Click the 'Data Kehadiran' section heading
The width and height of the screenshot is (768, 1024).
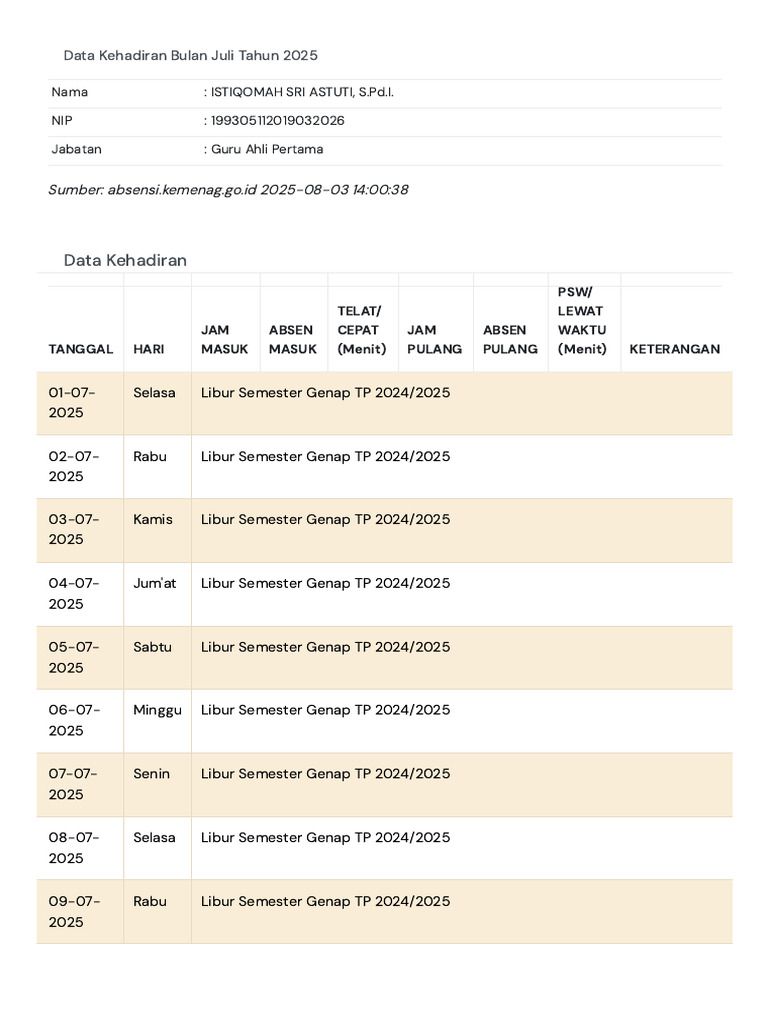[x=125, y=261]
